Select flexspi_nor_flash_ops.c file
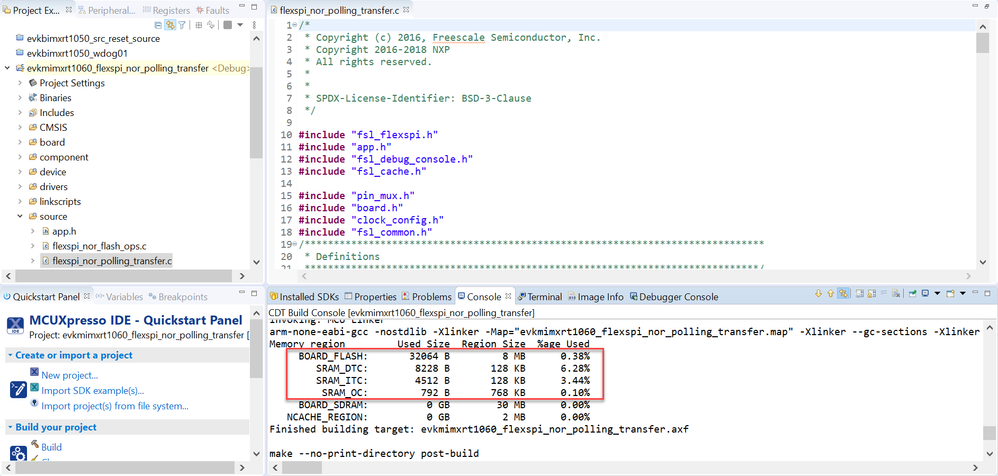Viewport: 998px width, 476px height. point(101,246)
